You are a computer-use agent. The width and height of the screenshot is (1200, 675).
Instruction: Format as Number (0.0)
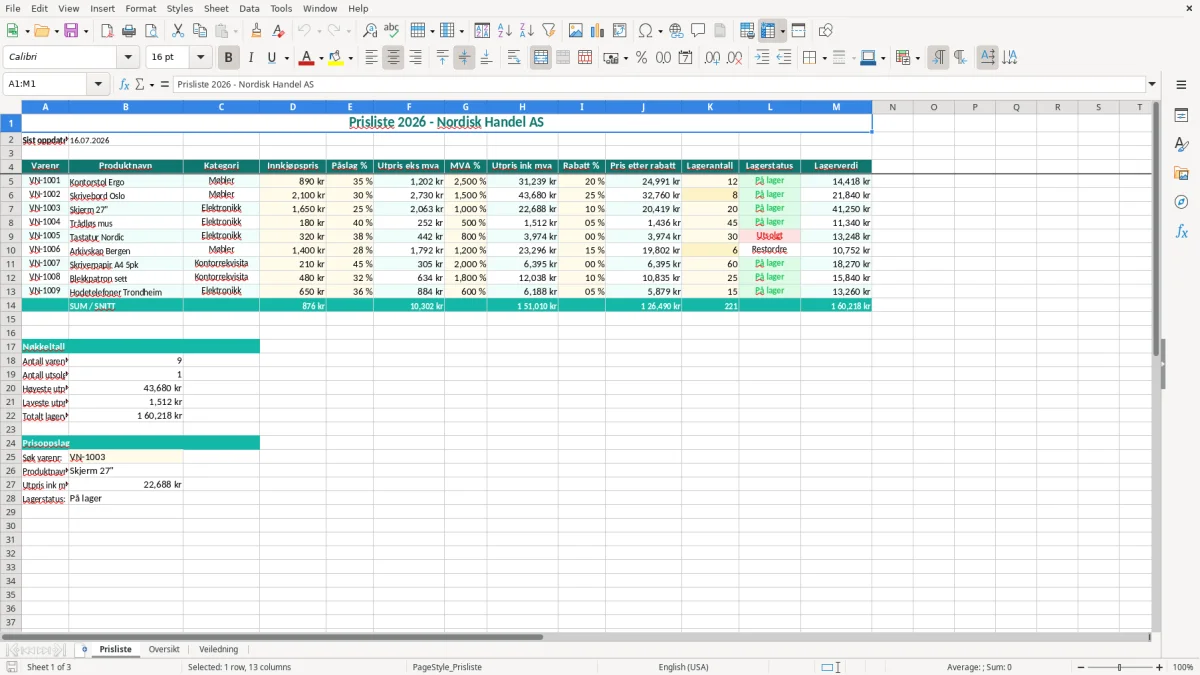(663, 58)
